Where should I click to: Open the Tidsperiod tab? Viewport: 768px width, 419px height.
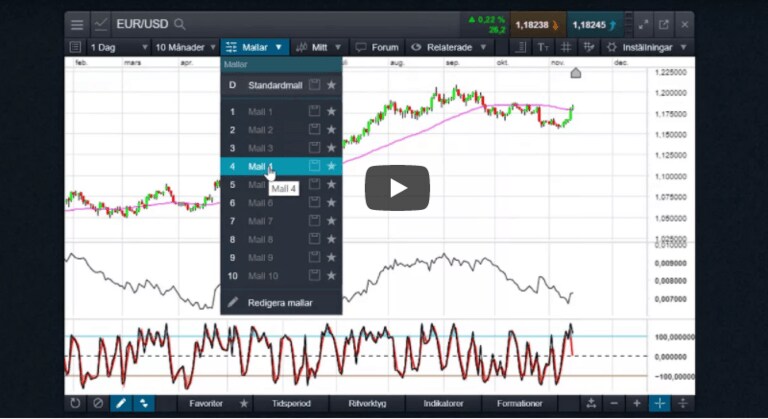coord(291,403)
